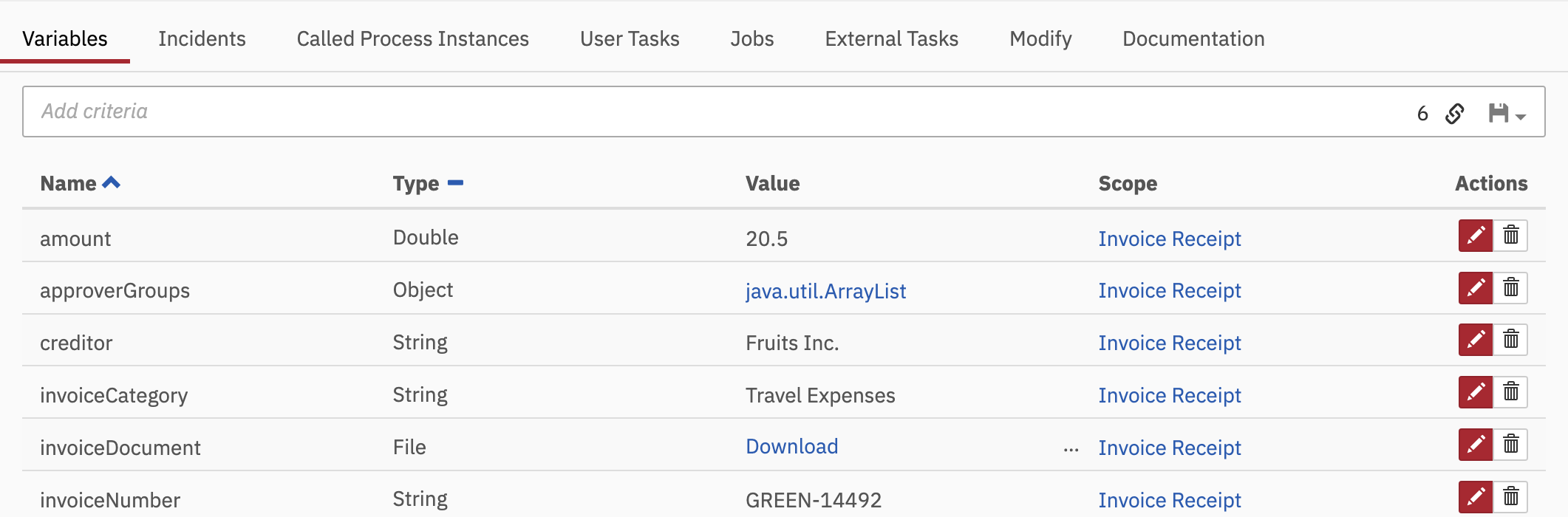Delete the amount variable using trash icon
Screen dimensions: 1568x517
(x=1510, y=236)
